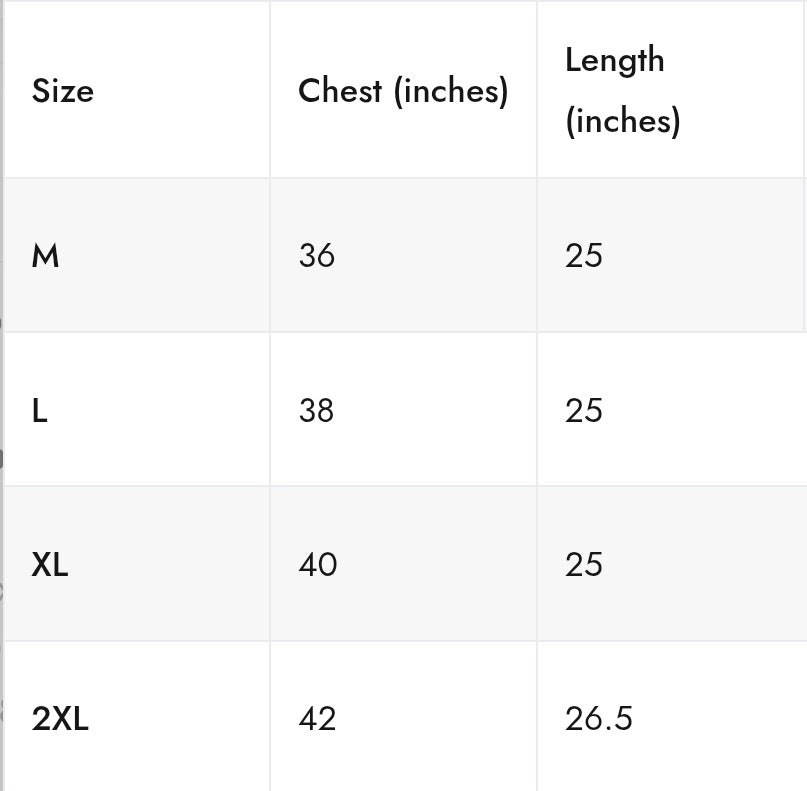Click the chest value 38
Image resolution: width=807 pixels, height=791 pixels.
click(x=316, y=410)
